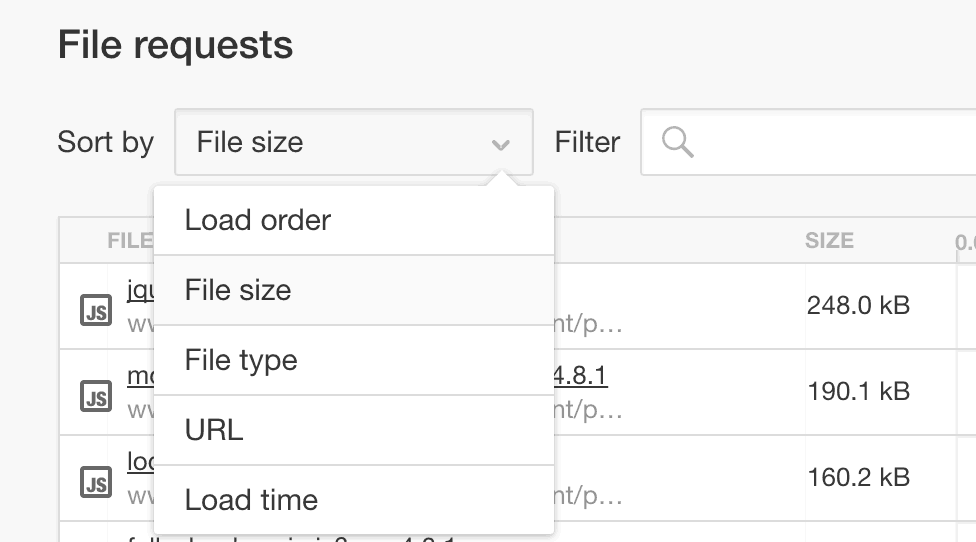Pick URL in the sort options list
Screen dimensions: 976x542
[354, 429]
